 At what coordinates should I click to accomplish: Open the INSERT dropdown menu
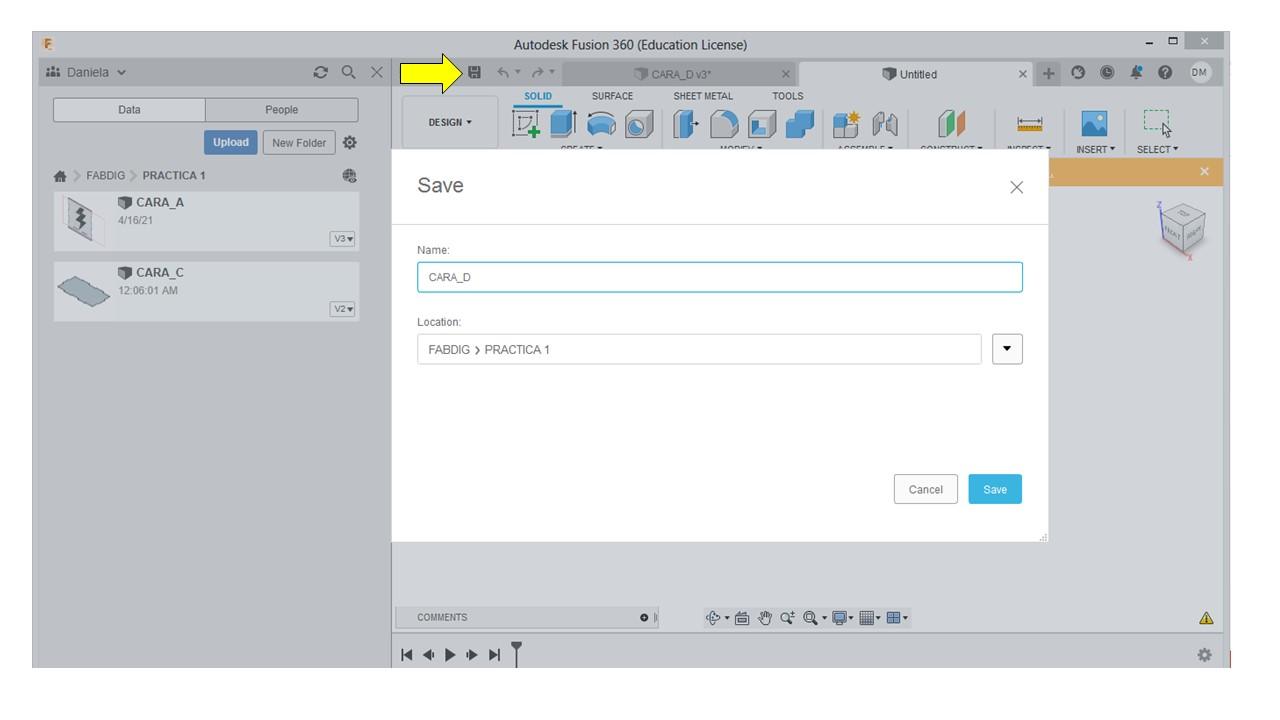coord(1096,149)
